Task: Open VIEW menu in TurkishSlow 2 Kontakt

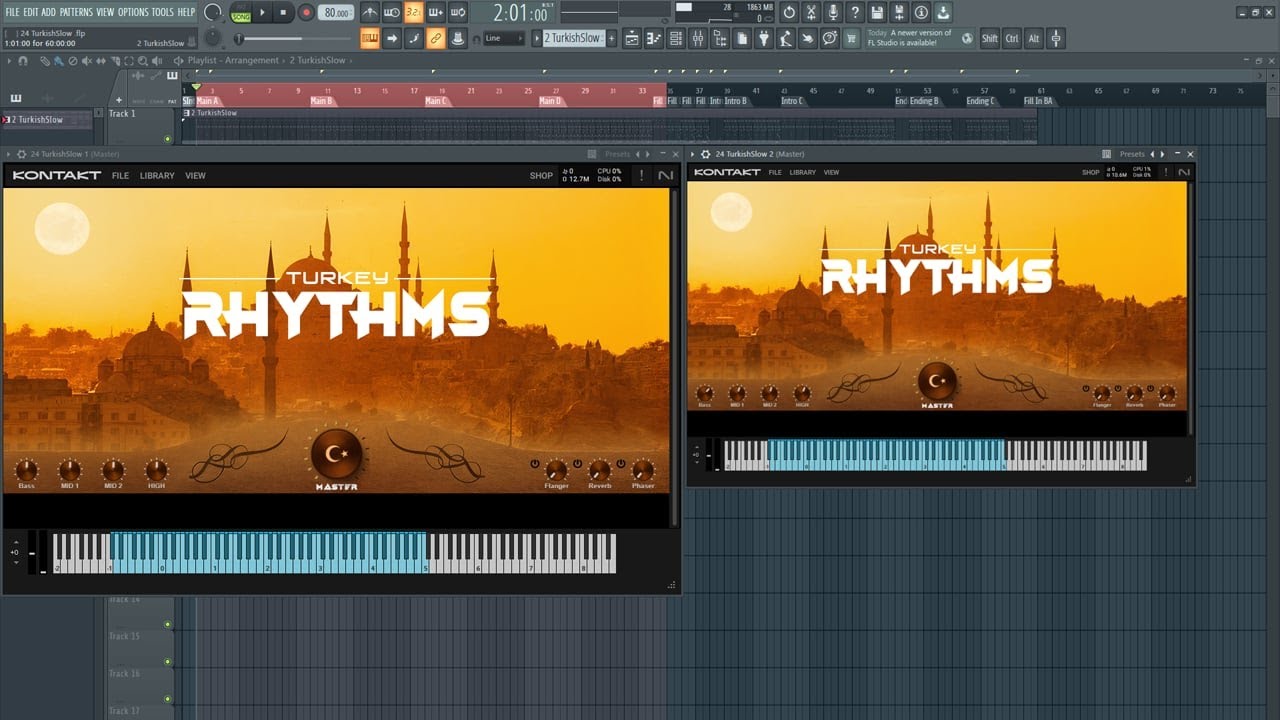Action: coord(831,172)
